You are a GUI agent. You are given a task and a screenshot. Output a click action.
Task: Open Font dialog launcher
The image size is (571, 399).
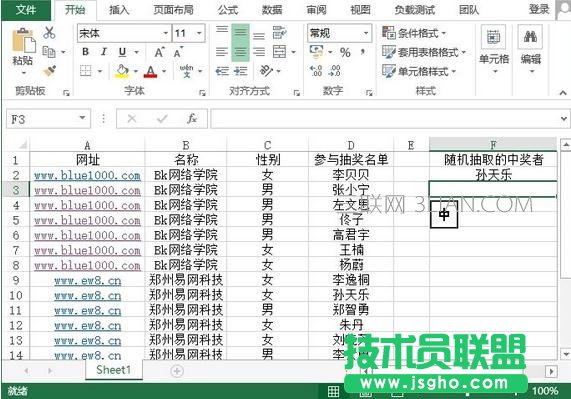coord(202,93)
